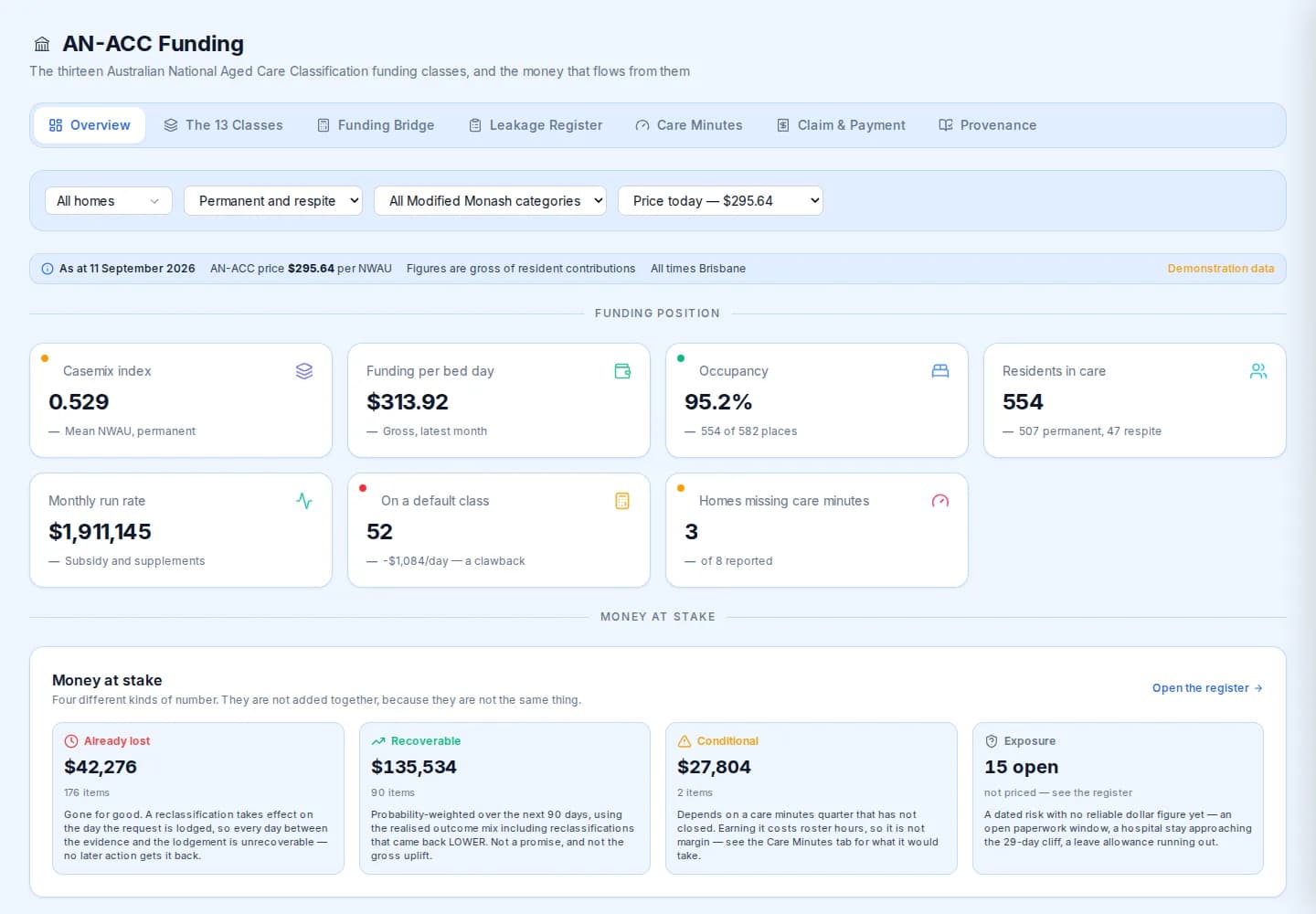Select the Leakage Register tab
Image resolution: width=1316 pixels, height=914 pixels.
coord(536,125)
